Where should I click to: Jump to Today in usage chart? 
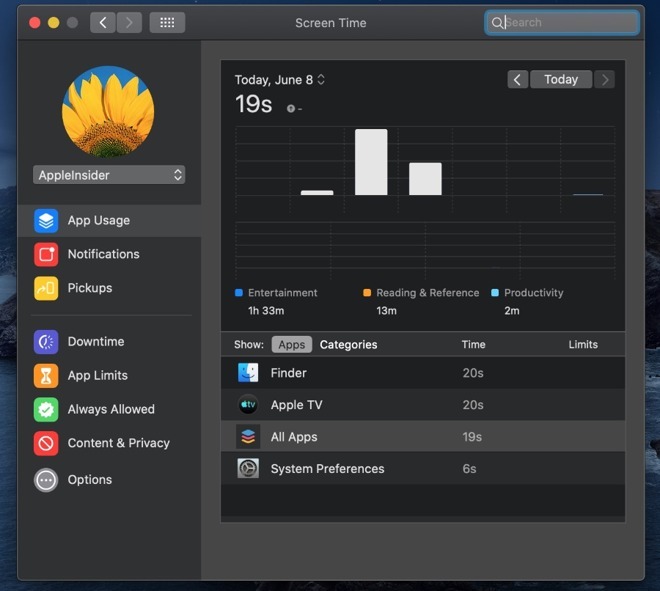[x=561, y=80]
